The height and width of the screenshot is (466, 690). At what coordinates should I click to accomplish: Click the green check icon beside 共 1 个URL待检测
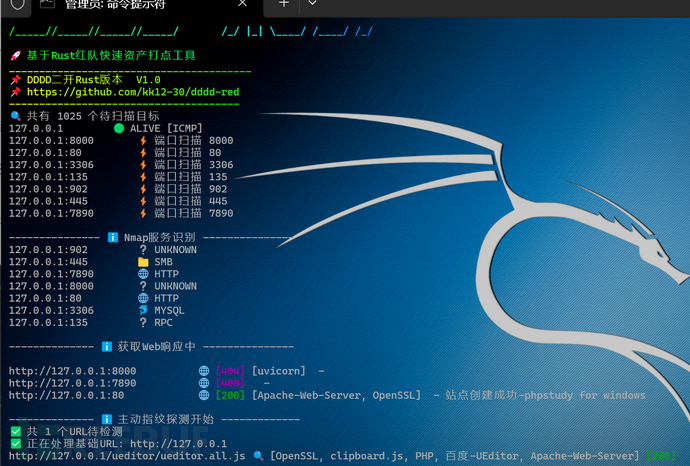(x=16, y=432)
